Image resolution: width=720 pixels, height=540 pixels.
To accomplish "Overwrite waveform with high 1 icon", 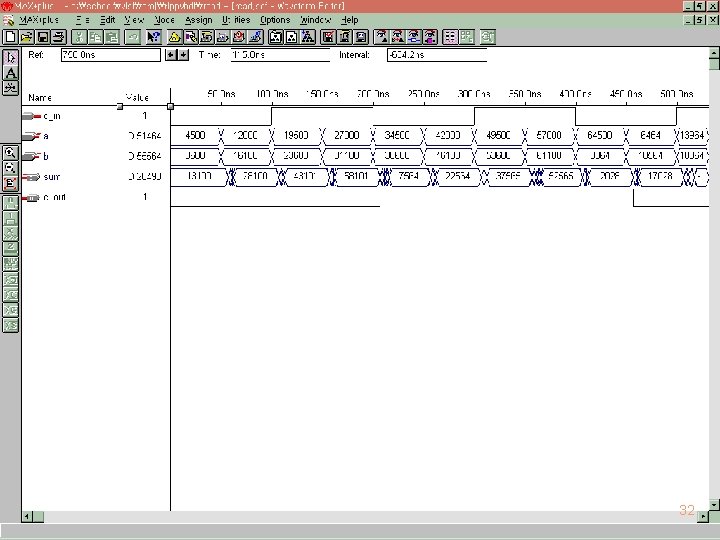I will tap(10, 218).
